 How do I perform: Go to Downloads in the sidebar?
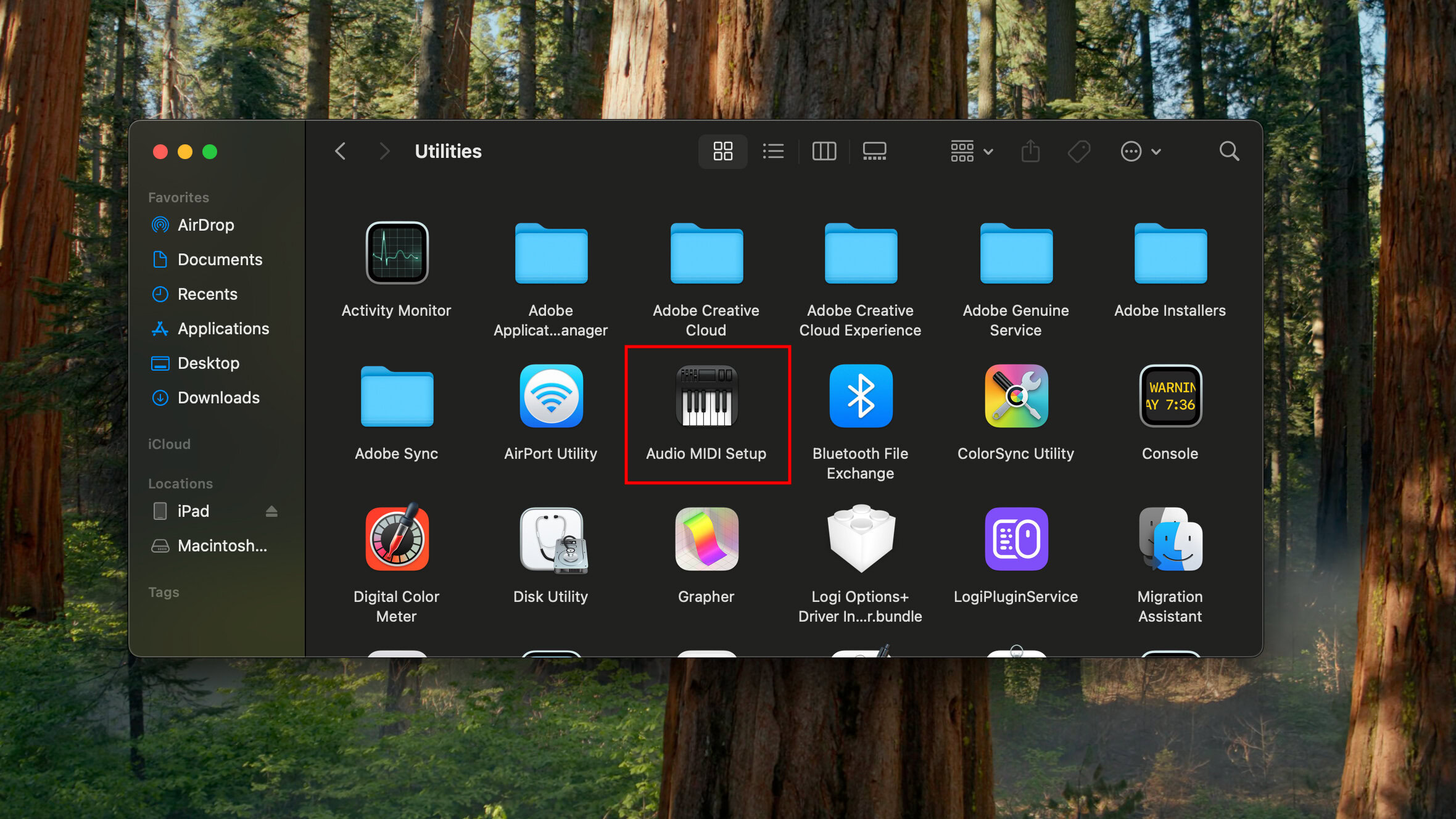tap(218, 398)
